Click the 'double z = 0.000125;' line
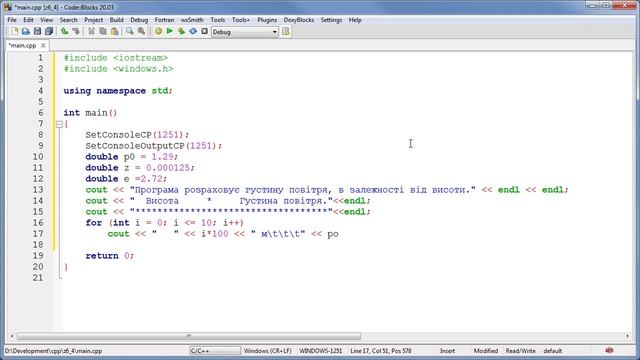The height and width of the screenshot is (360, 640). (140, 168)
